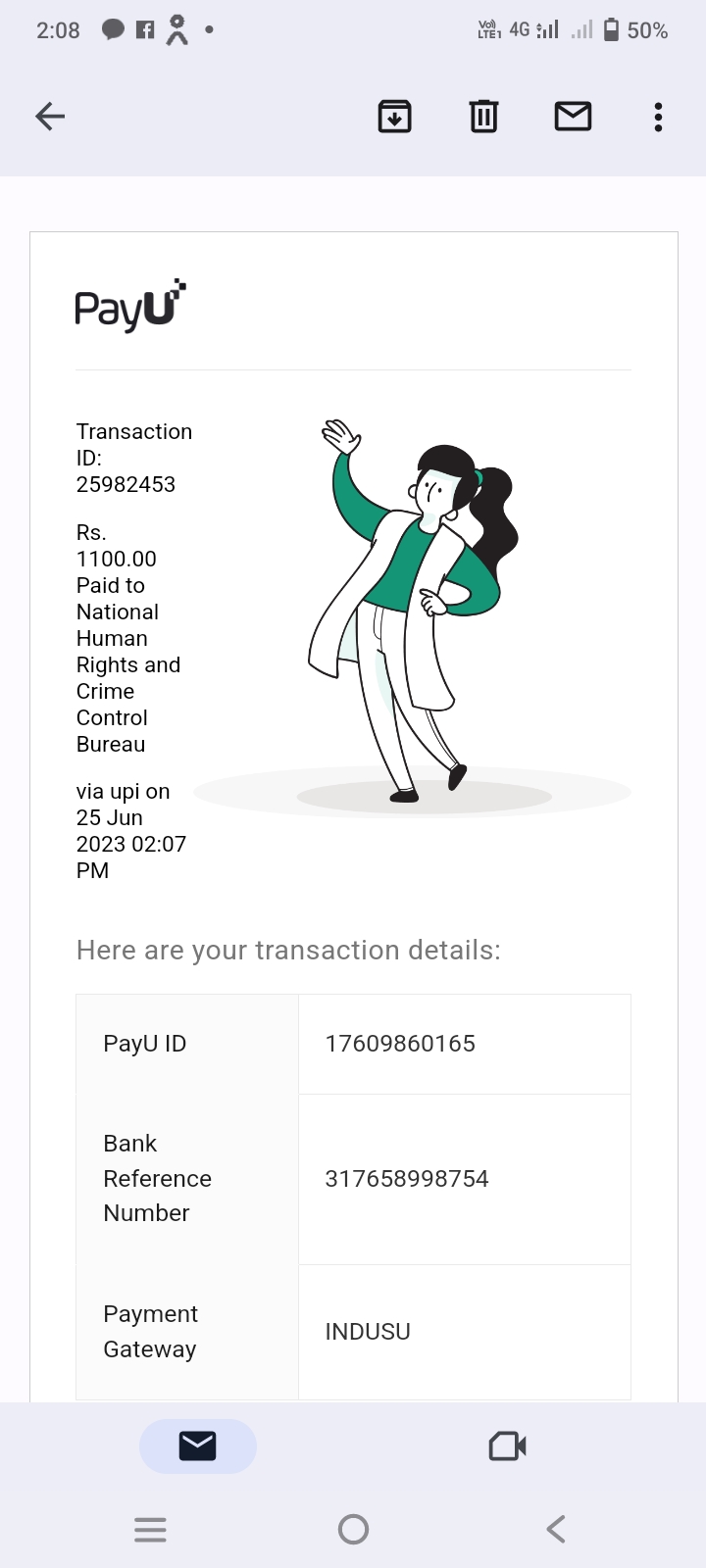Image resolution: width=706 pixels, height=1568 pixels.
Task: Tap "Here are your transaction details" heading
Action: 288,951
